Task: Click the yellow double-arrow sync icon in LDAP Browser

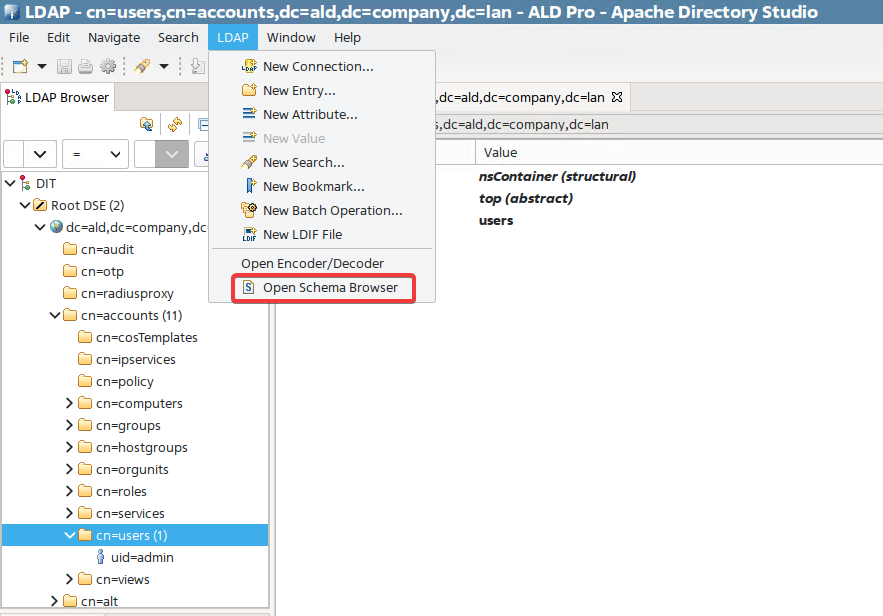Action: [175, 124]
